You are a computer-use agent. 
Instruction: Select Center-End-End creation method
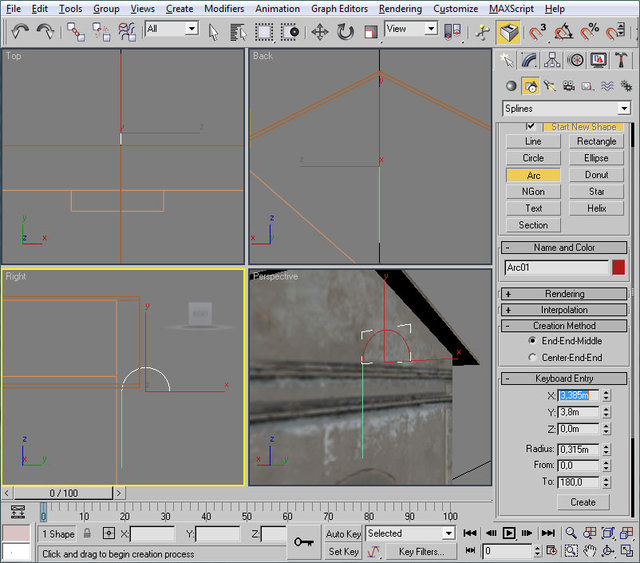click(532, 357)
